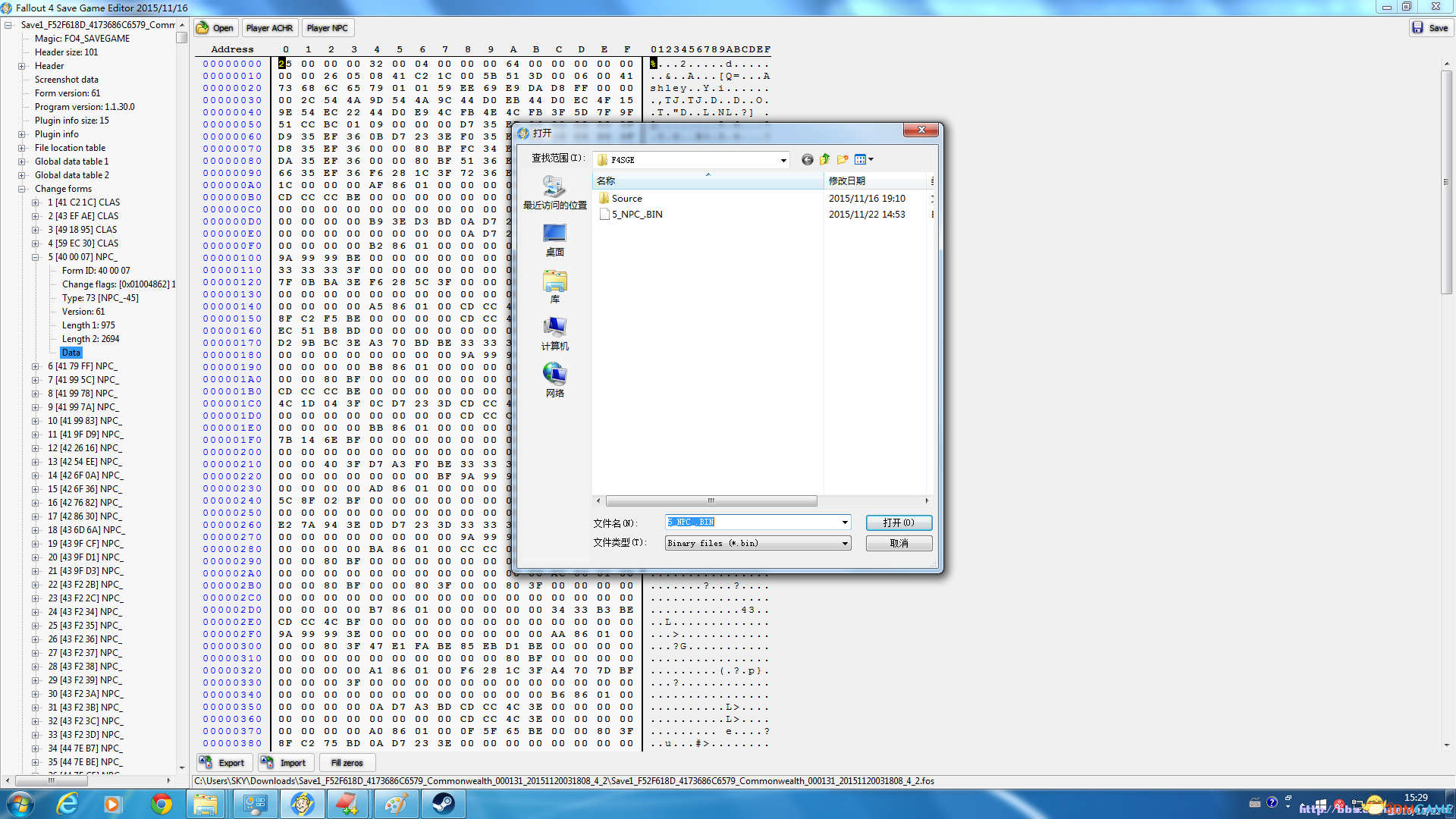Screen dimensions: 1456x819
Task: Click the hex view vertical scrollbar thumb
Action: [x=1446, y=182]
